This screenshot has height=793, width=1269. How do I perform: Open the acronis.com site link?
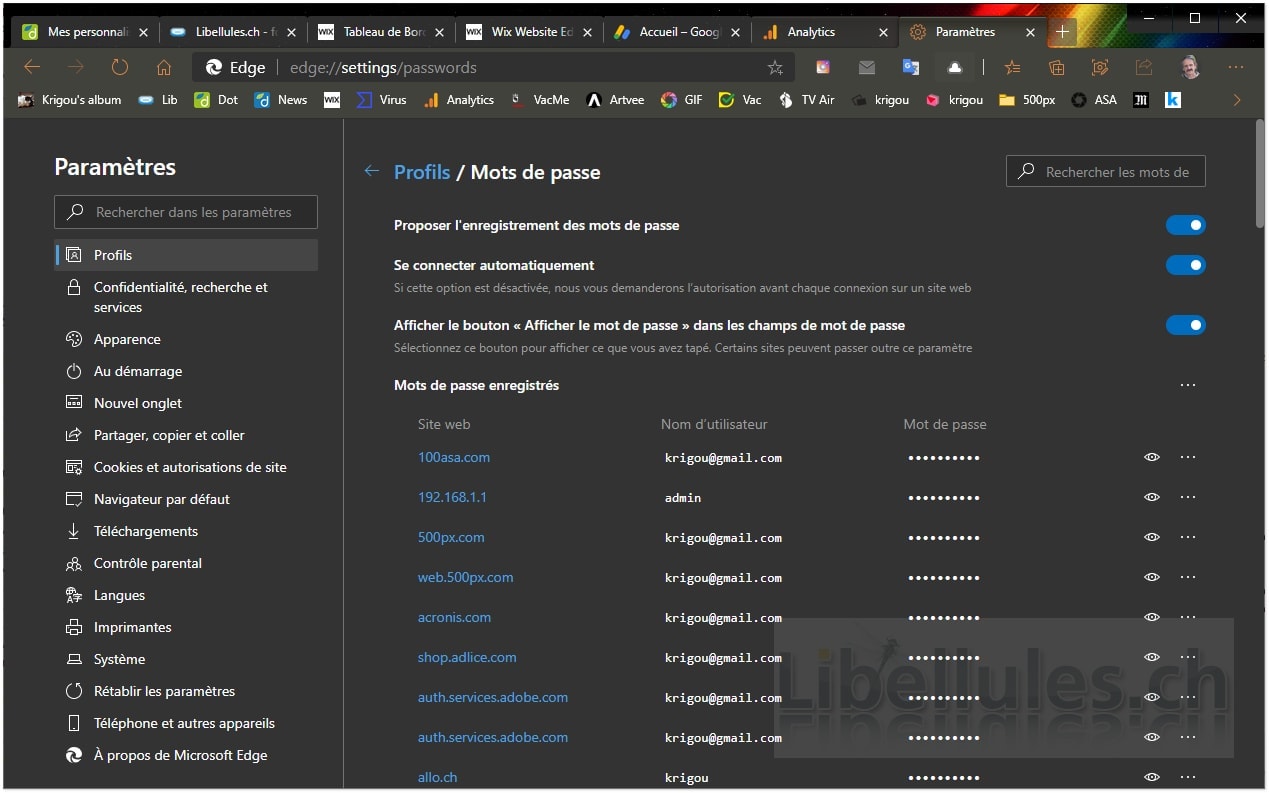[454, 617]
